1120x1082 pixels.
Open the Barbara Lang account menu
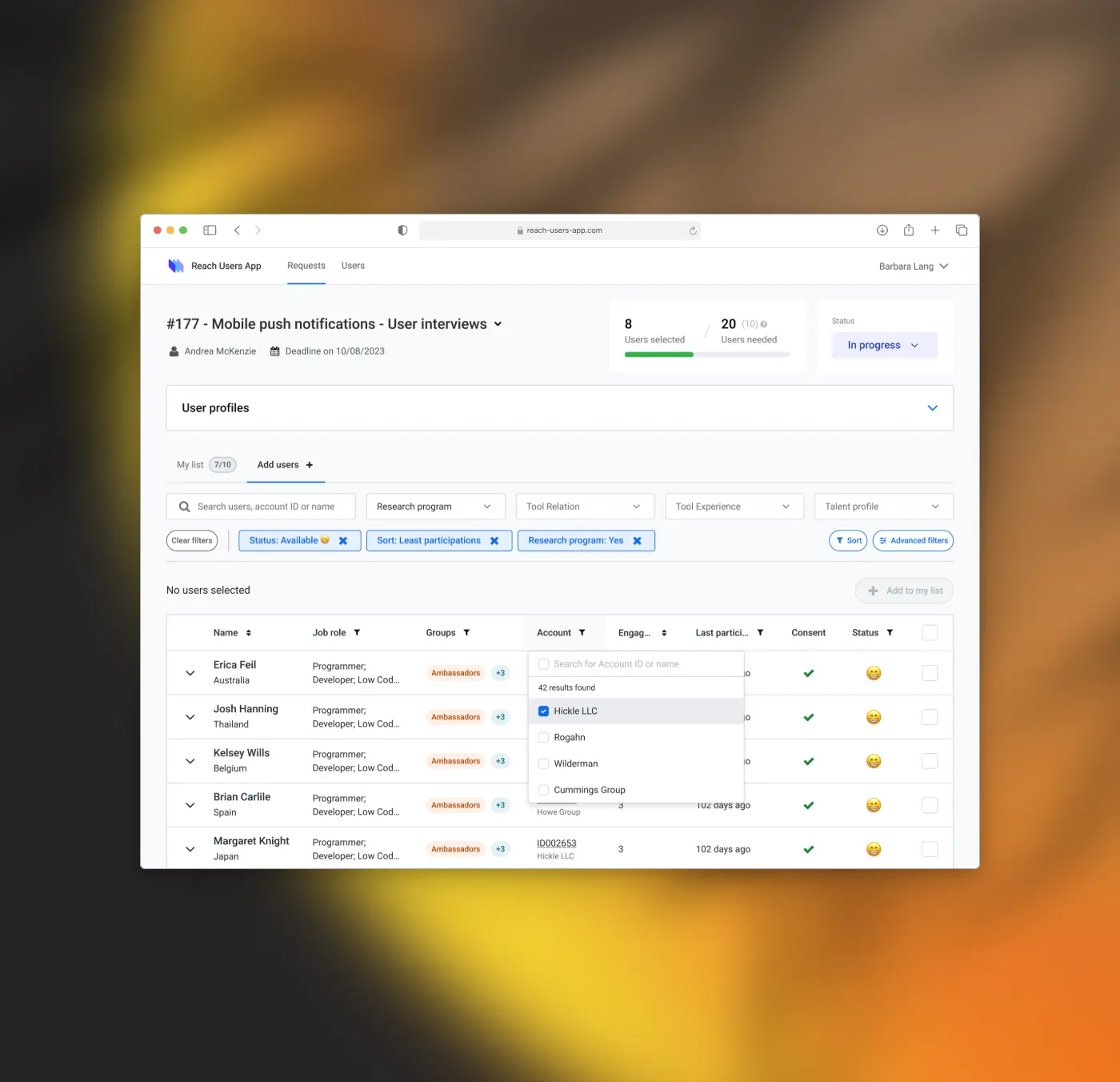914,266
